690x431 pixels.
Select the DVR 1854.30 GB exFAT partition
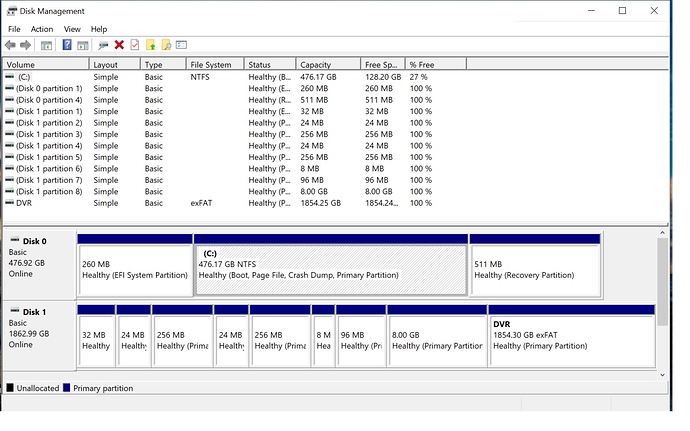point(571,336)
